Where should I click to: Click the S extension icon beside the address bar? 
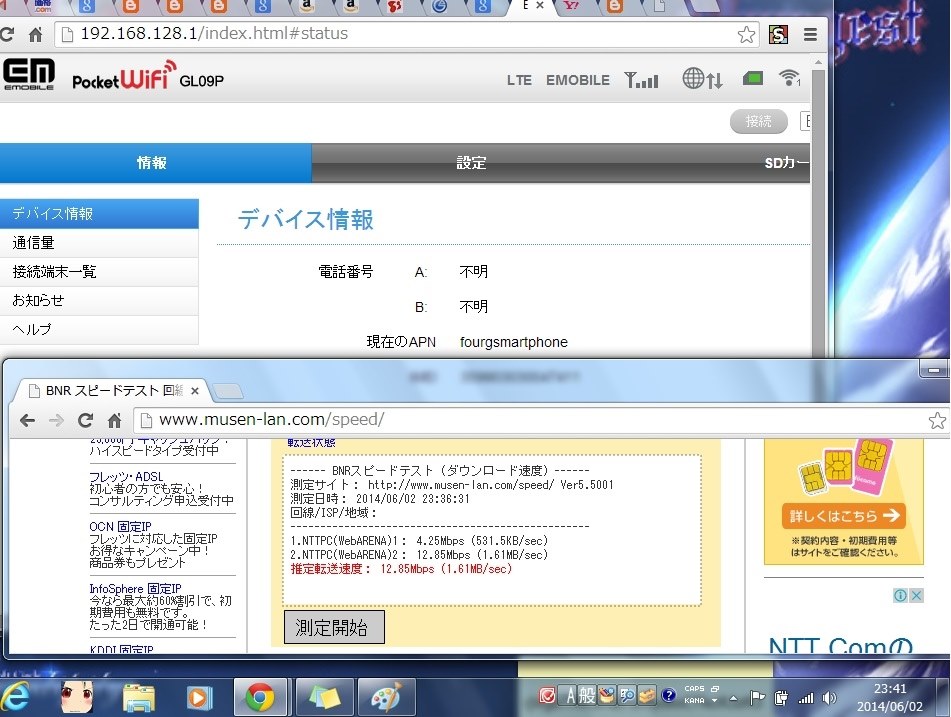778,35
